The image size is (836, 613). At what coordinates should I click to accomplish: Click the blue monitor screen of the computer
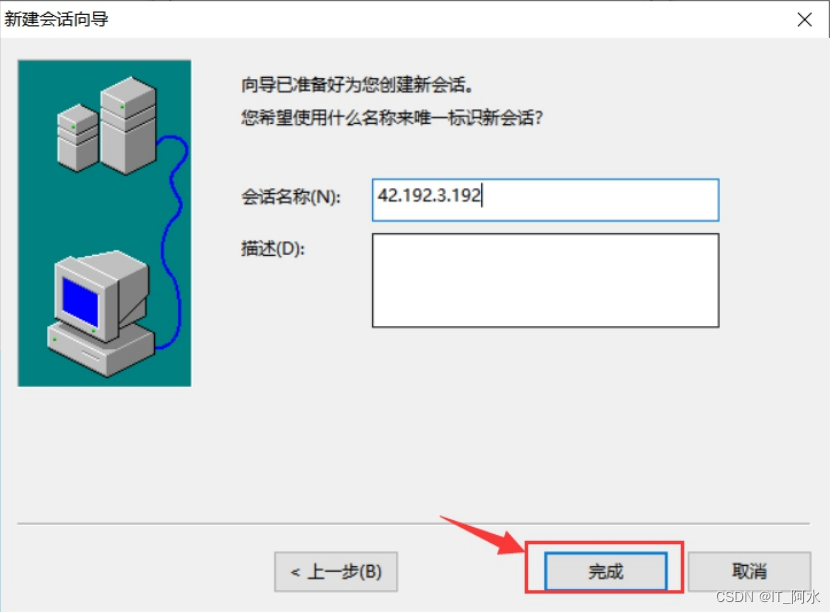tap(80, 302)
